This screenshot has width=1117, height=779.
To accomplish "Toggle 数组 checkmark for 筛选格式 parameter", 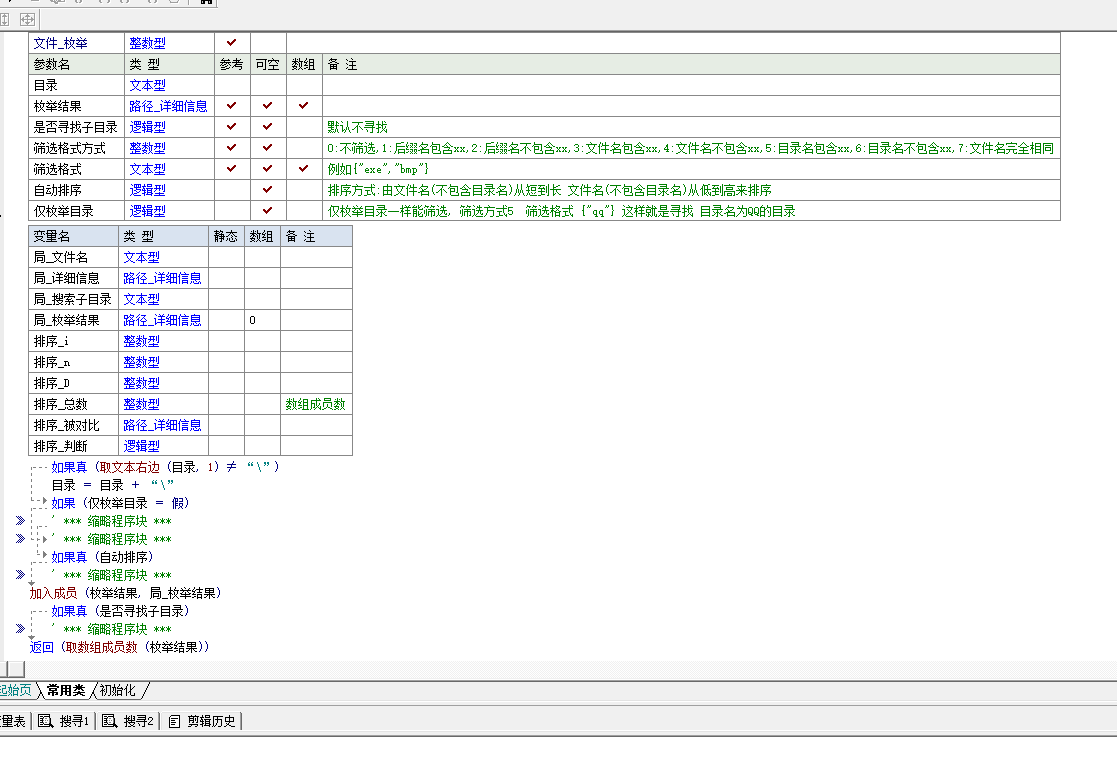I will click(x=303, y=169).
